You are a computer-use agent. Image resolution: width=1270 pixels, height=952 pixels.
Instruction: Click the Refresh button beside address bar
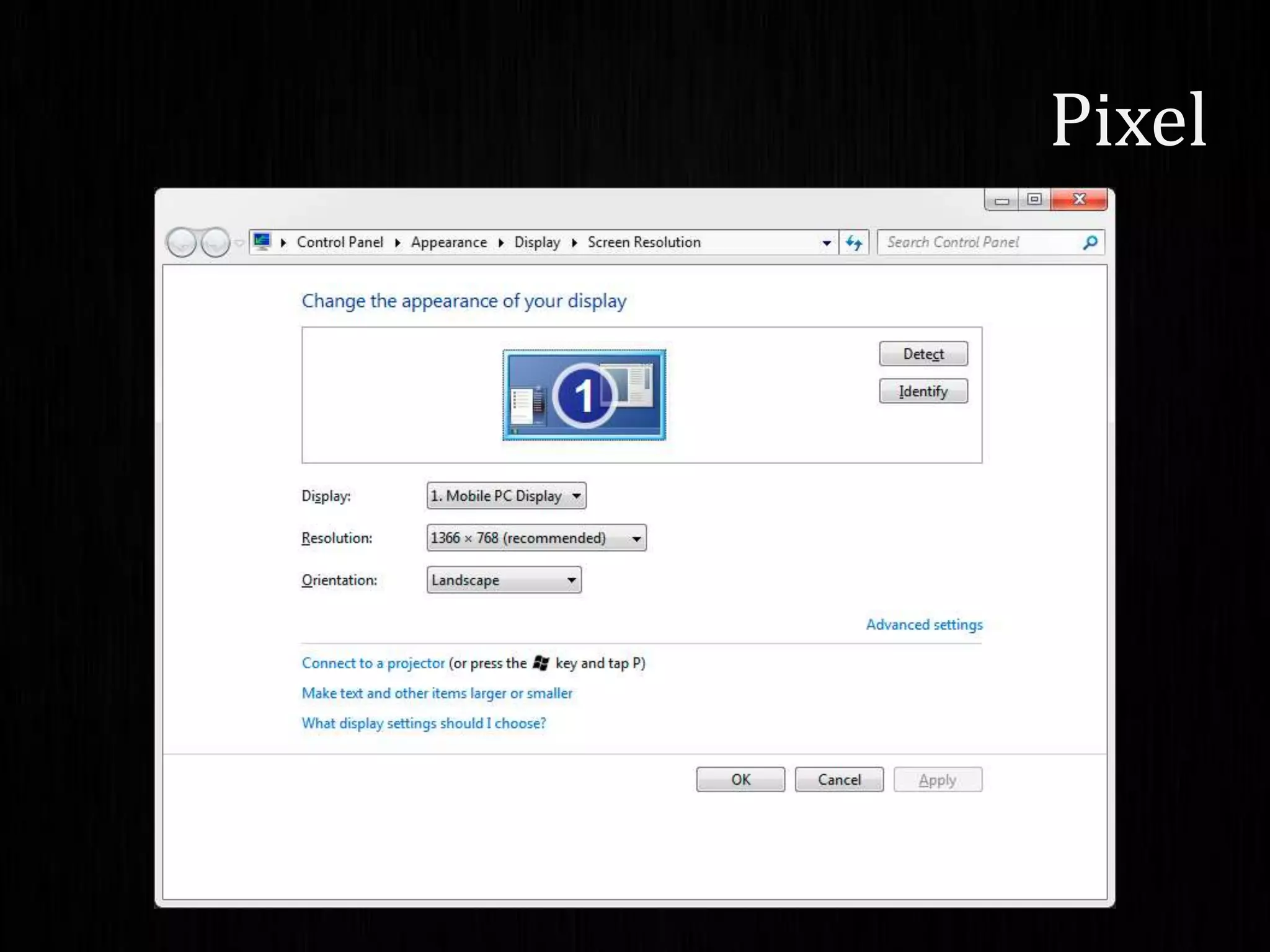click(x=854, y=242)
